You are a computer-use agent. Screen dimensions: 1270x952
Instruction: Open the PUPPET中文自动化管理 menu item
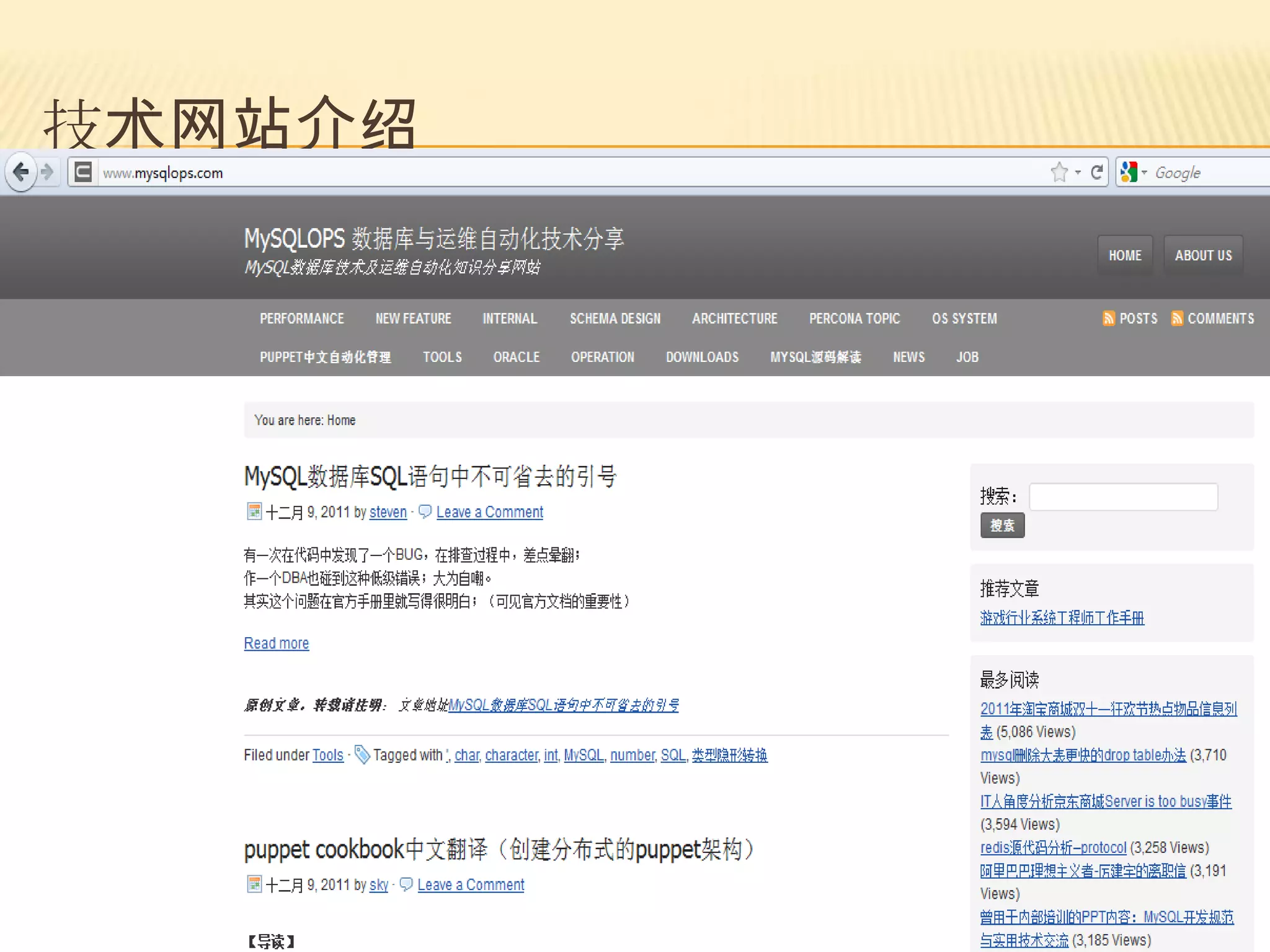coord(325,357)
